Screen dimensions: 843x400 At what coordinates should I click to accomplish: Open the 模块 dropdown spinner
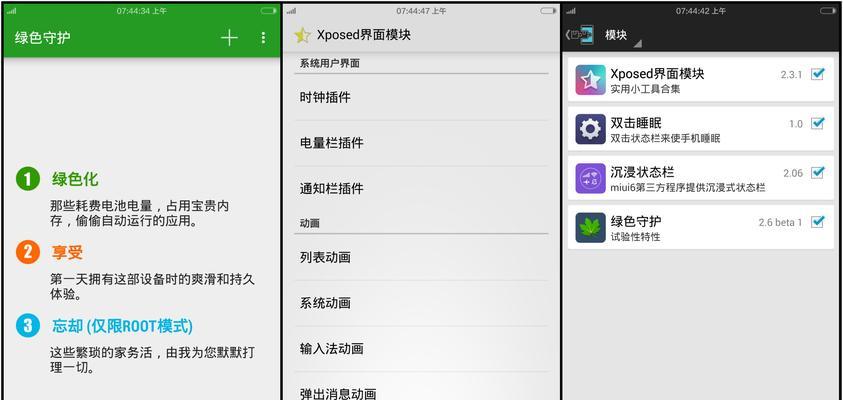(x=623, y=37)
